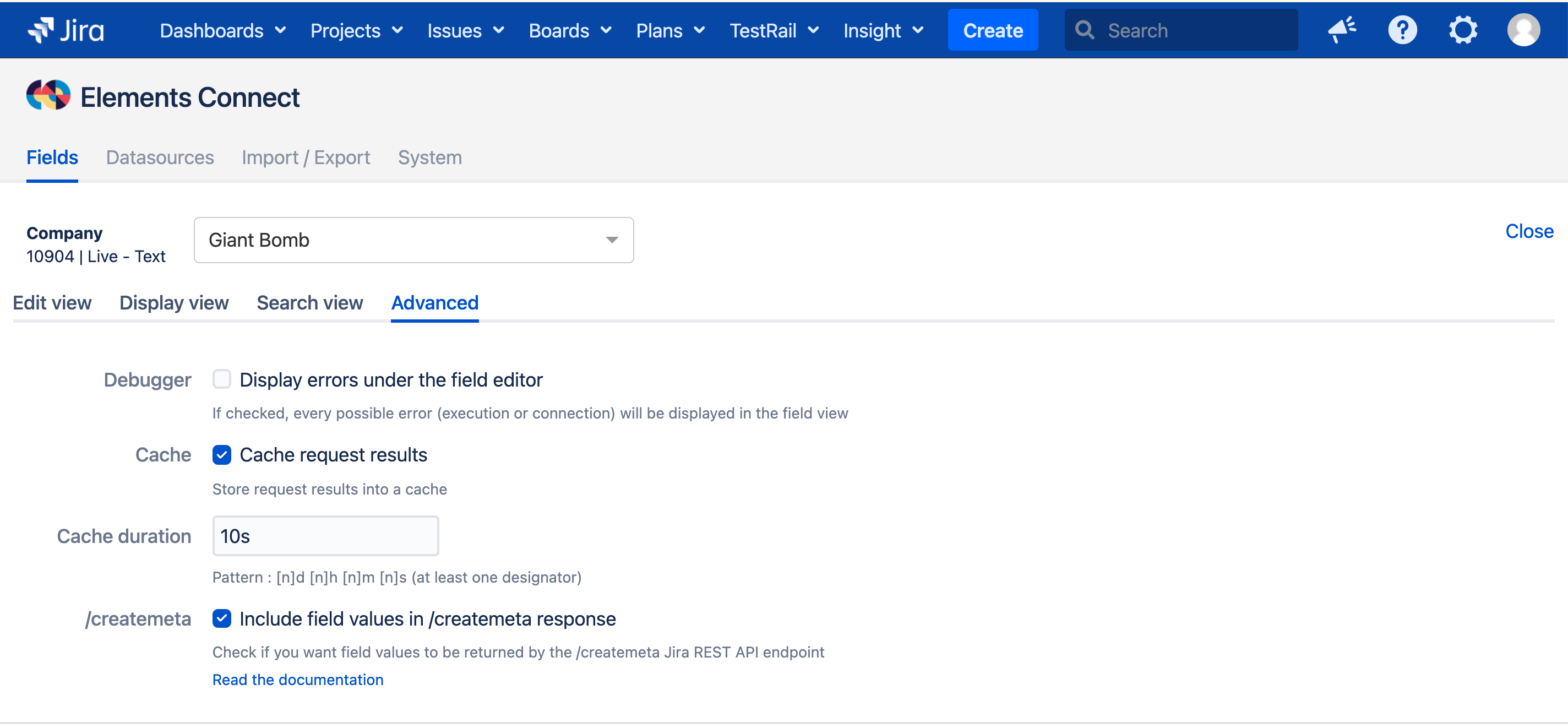Viewport: 1568px width, 728px height.
Task: Uncheck Include field values in /createmeta response
Action: (221, 618)
